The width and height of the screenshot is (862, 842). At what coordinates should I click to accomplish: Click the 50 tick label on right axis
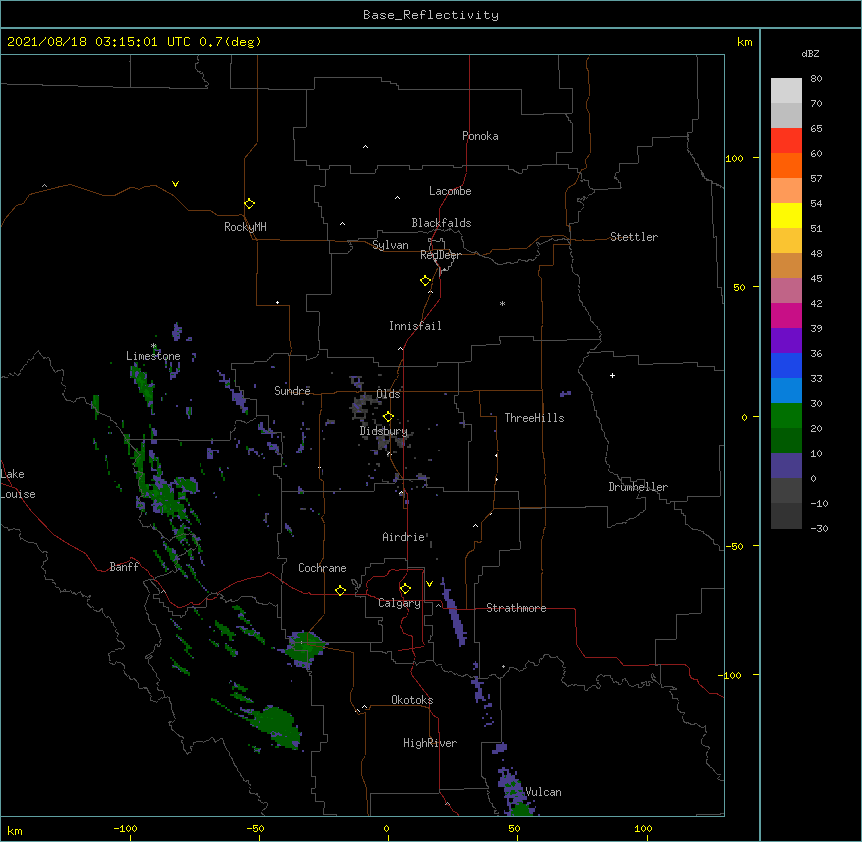(739, 287)
